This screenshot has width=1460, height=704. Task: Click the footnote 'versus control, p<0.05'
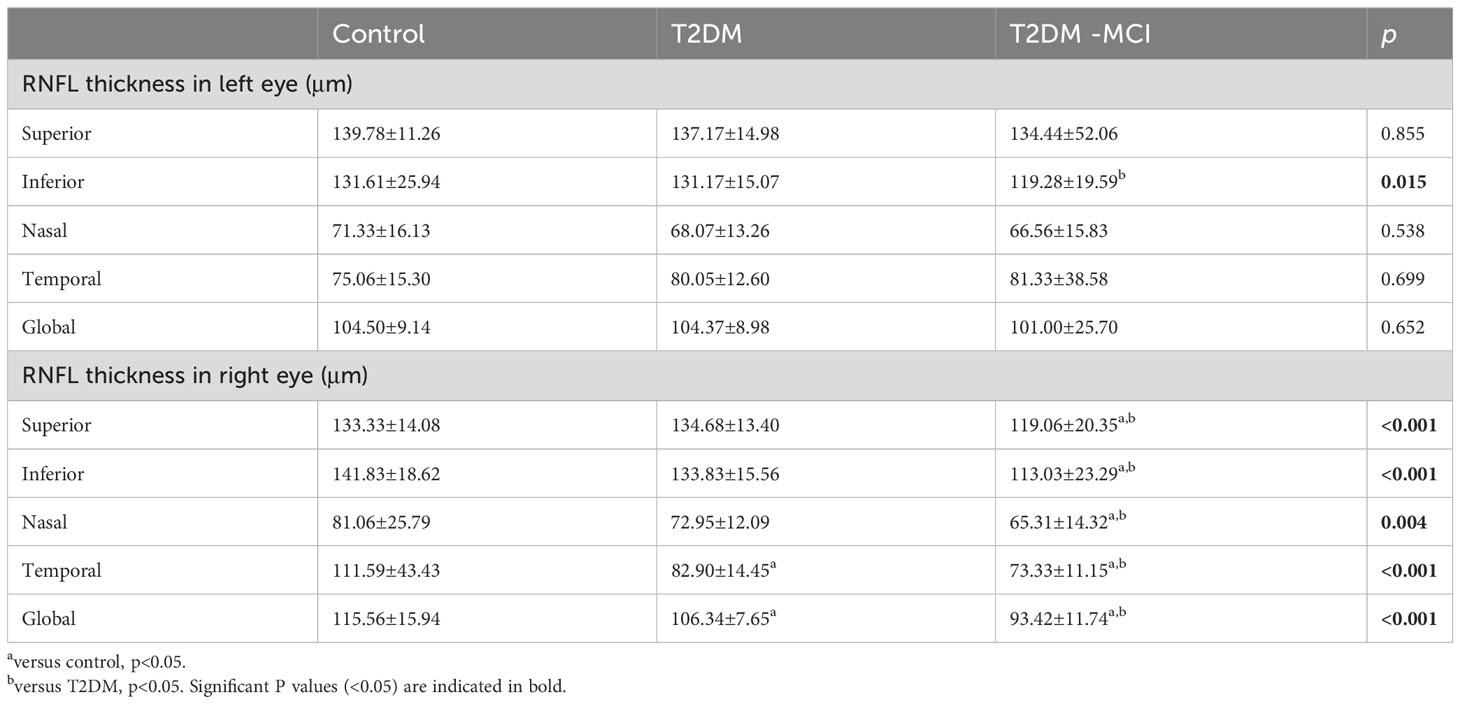click(95, 662)
